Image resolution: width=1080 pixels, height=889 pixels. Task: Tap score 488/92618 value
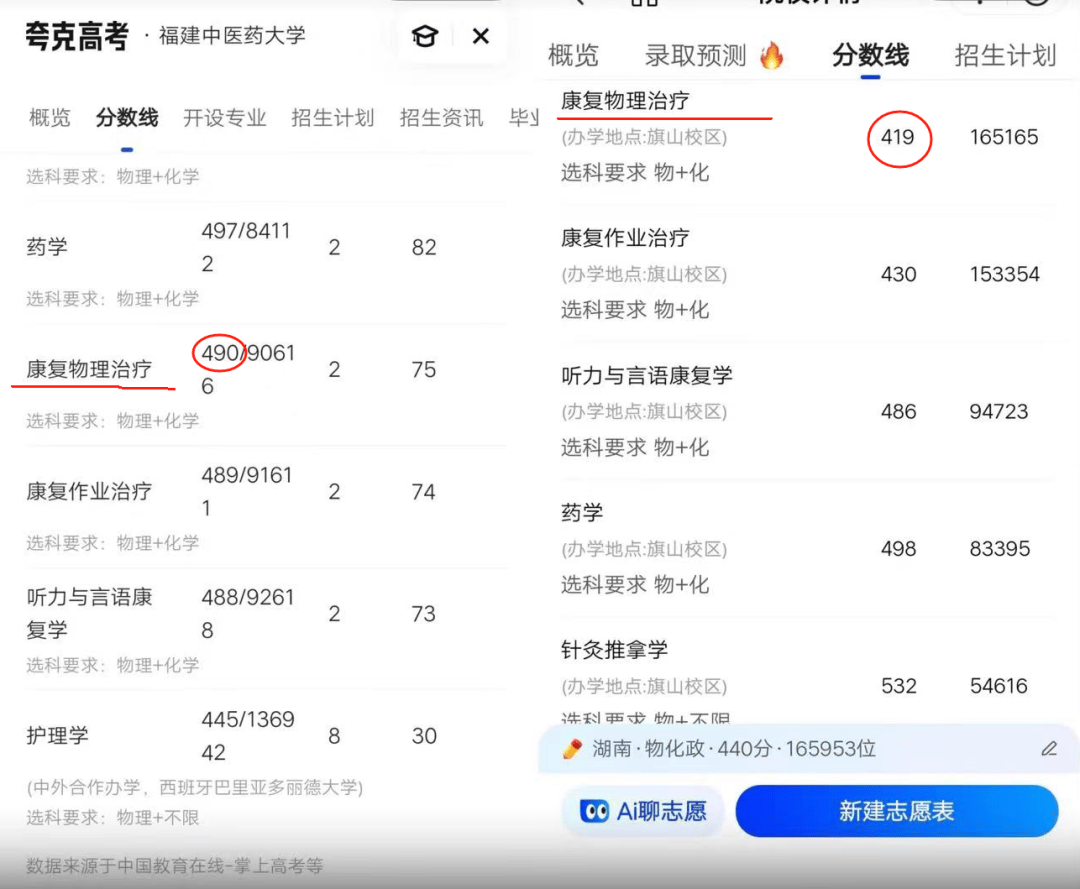(x=248, y=614)
